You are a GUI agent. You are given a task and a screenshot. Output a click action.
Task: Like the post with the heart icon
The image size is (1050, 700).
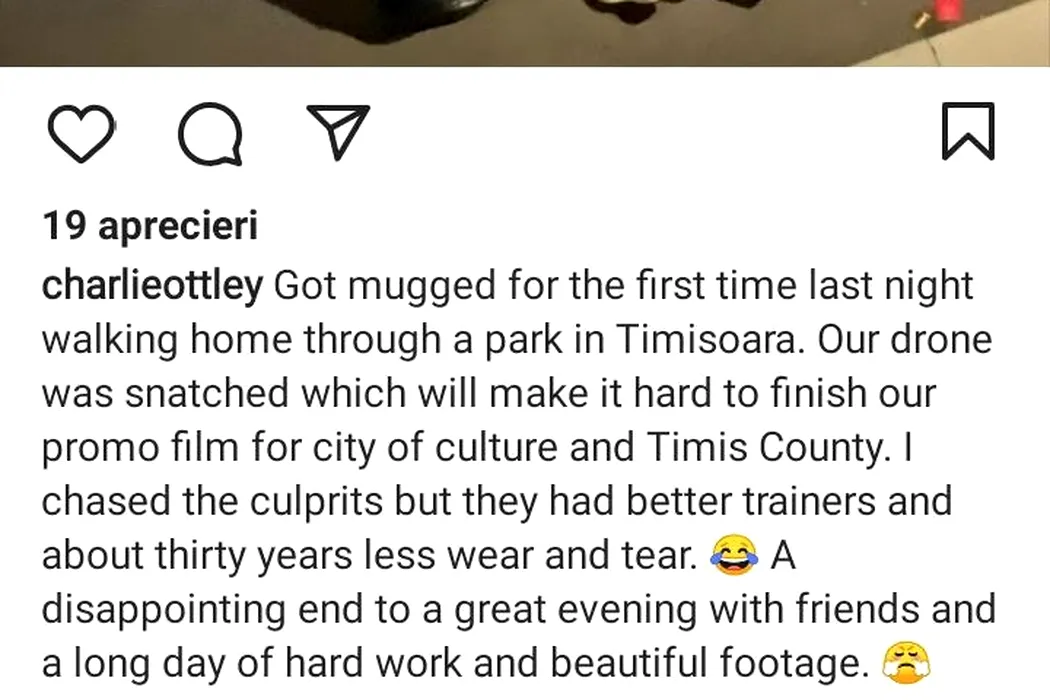pos(80,133)
